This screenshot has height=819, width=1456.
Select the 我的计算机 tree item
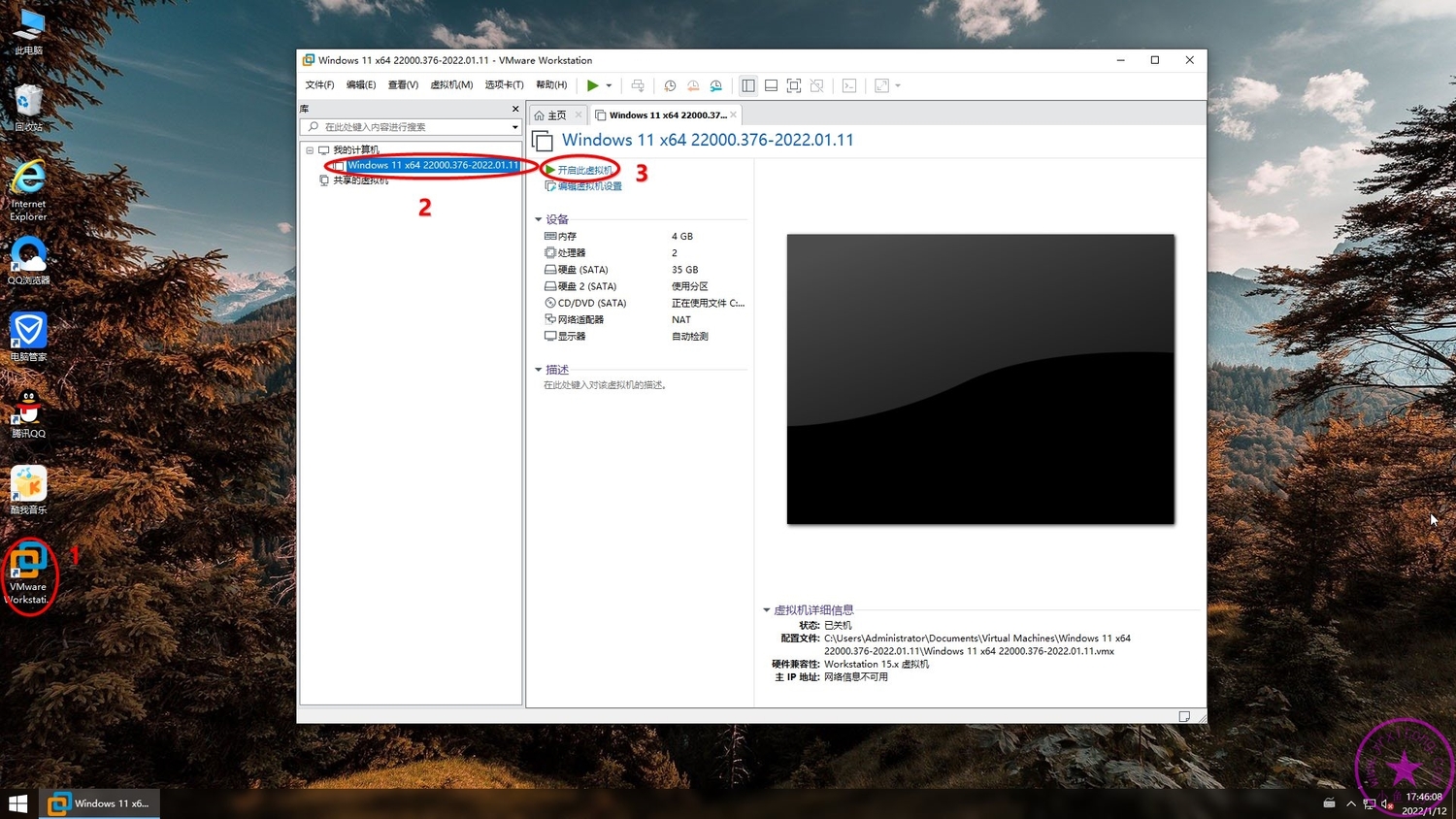pyautogui.click(x=356, y=150)
